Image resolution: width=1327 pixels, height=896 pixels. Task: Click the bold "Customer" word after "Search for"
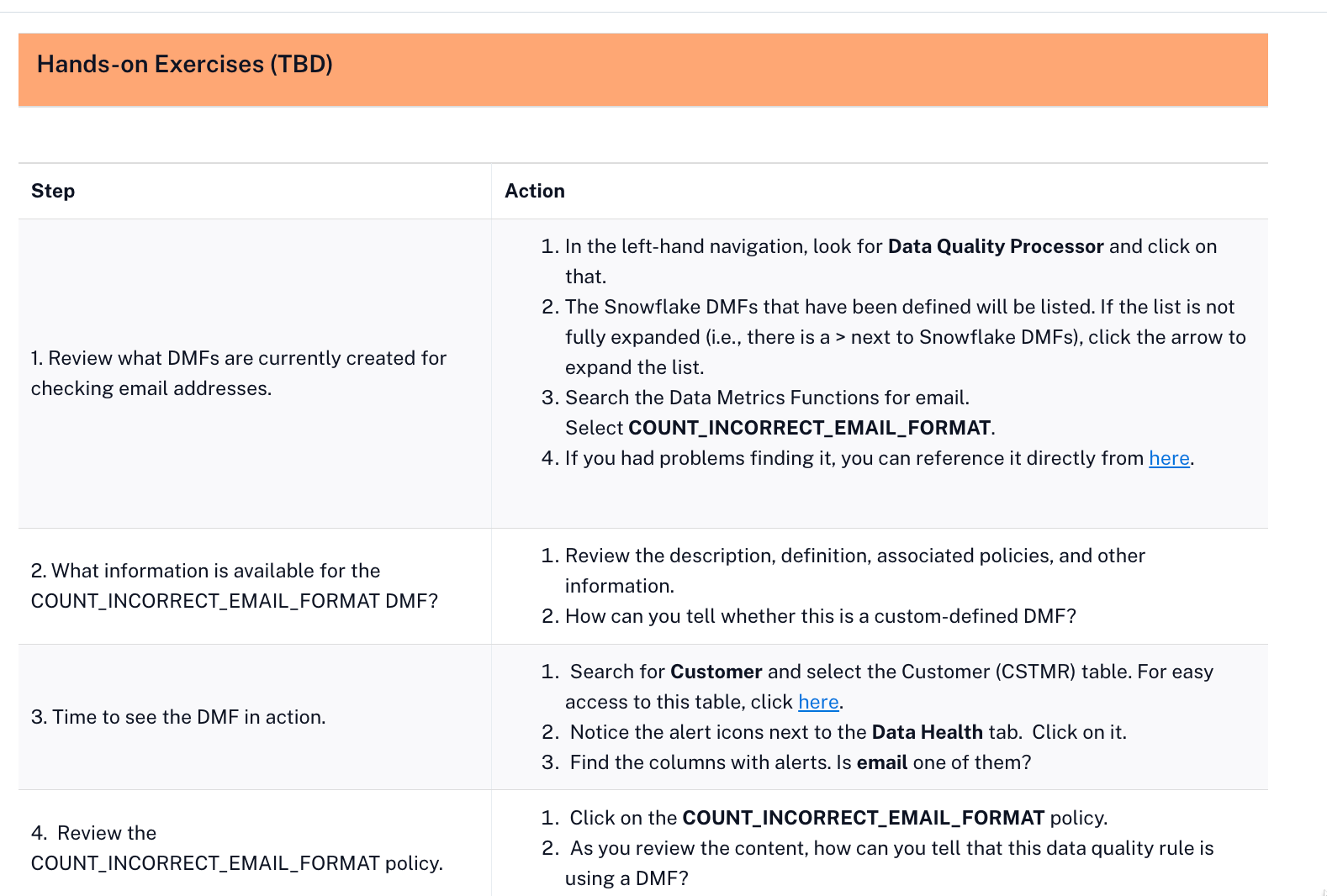pyautogui.click(x=716, y=672)
